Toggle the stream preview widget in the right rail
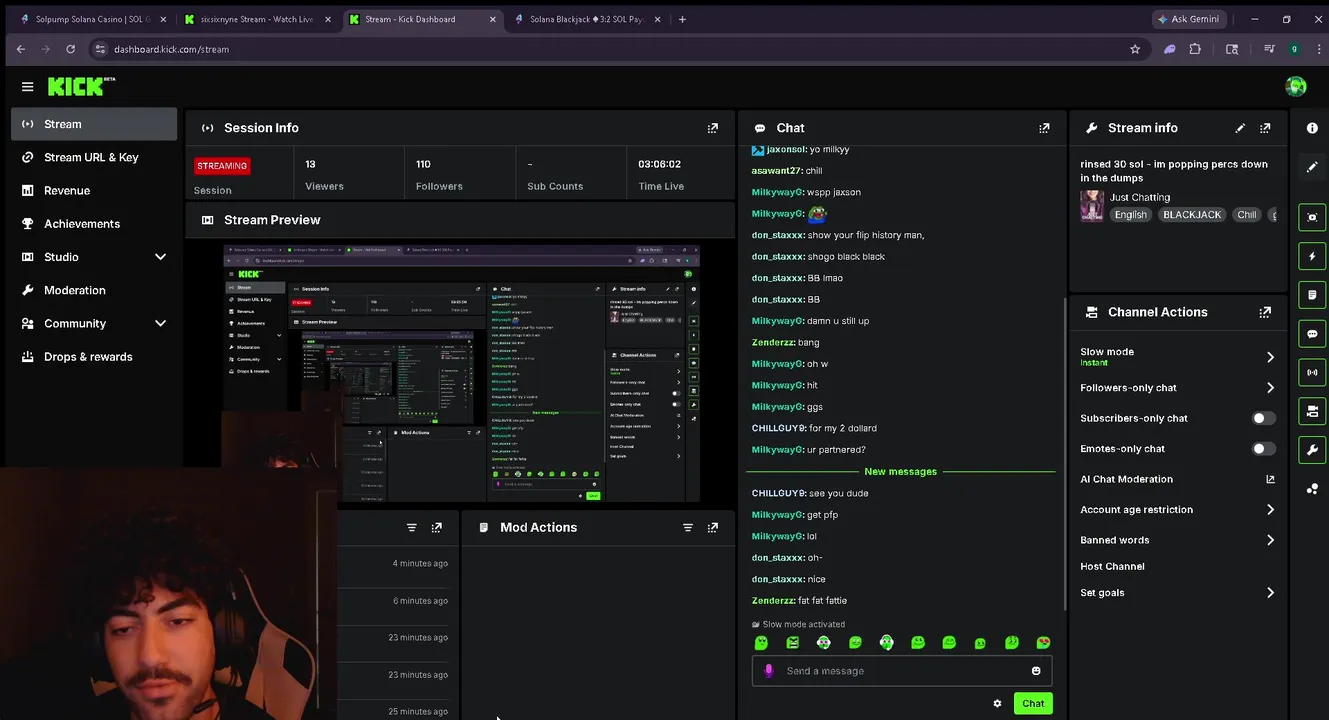Viewport: 1329px width, 720px height. coord(1312,217)
